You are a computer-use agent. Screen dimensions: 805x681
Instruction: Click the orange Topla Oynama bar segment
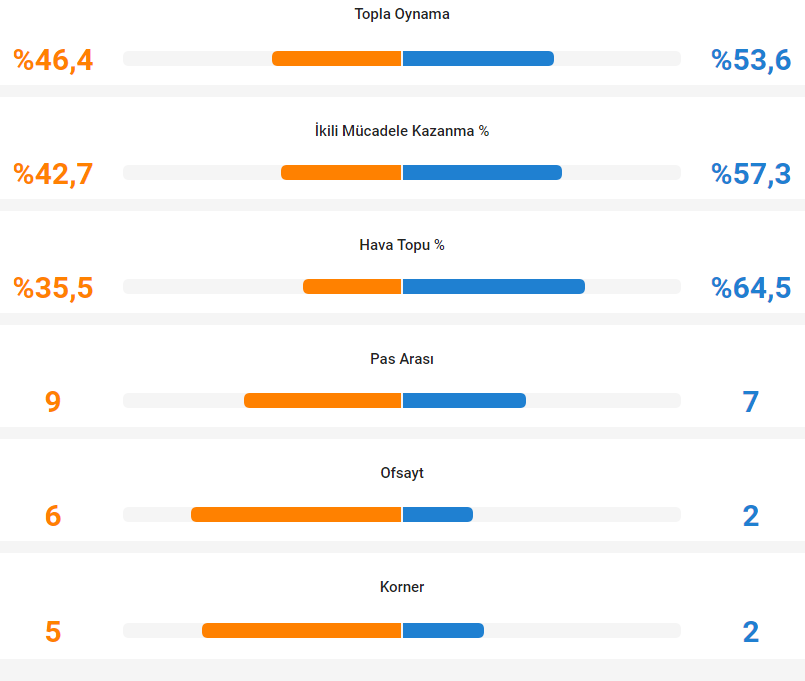(x=337, y=58)
